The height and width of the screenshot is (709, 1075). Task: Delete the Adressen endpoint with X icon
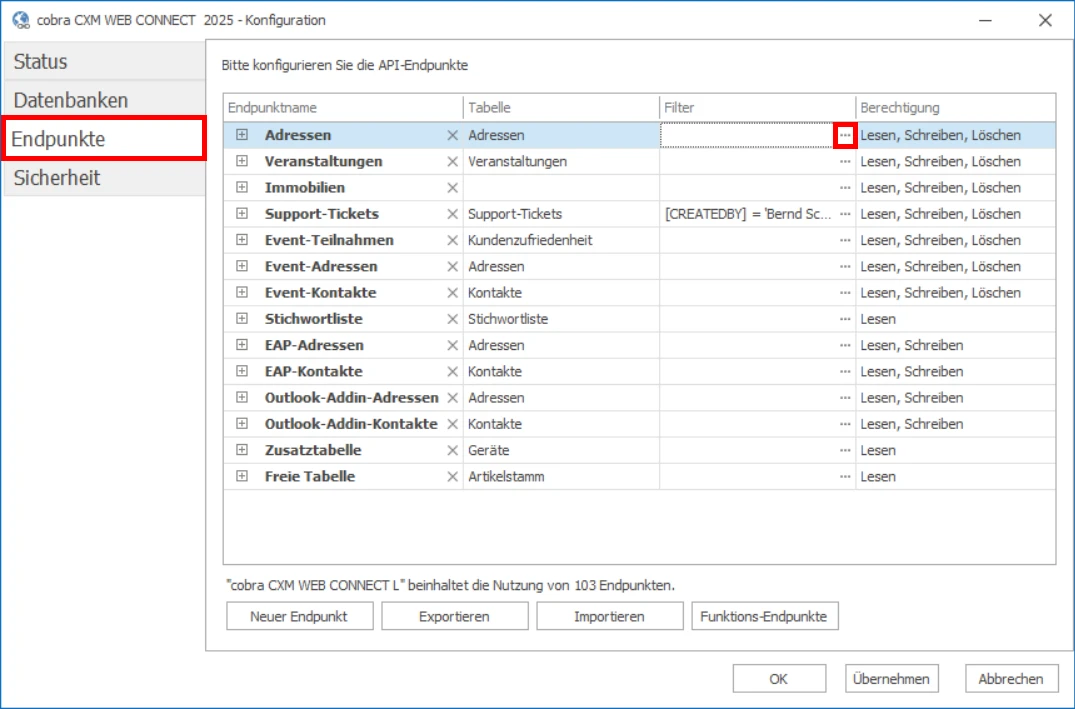tap(452, 135)
